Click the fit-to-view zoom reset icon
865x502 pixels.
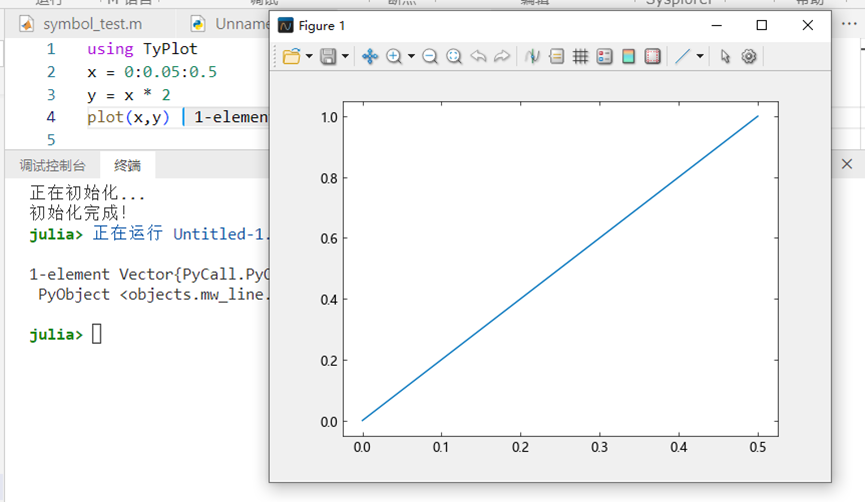tap(454, 56)
